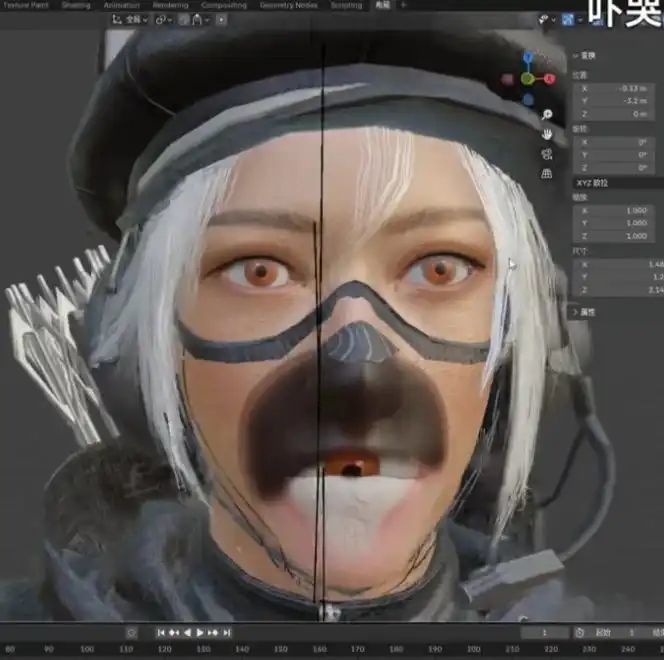The image size is (664, 660).
Task: Toggle camera view icon in viewport
Action: [547, 154]
